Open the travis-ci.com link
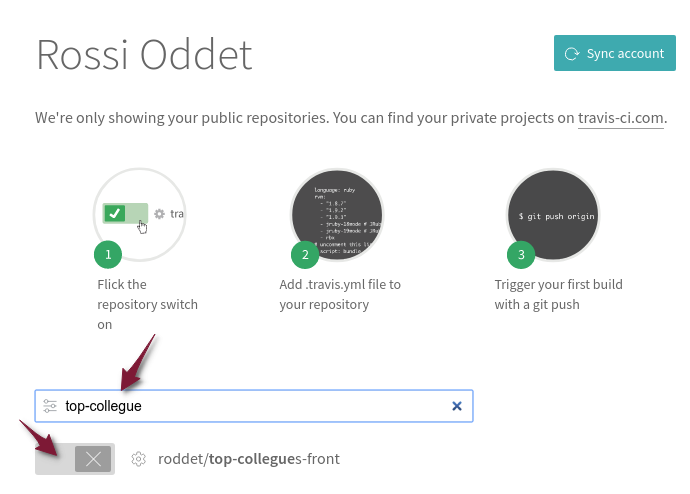Image resolution: width=690 pixels, height=494 pixels. coord(621,118)
